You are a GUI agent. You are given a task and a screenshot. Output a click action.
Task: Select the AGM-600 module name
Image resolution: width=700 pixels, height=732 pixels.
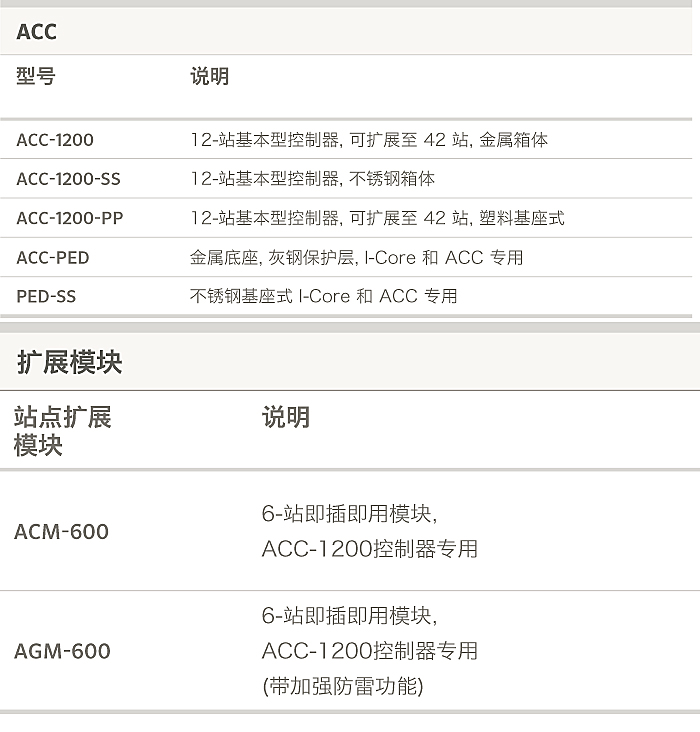click(62, 651)
